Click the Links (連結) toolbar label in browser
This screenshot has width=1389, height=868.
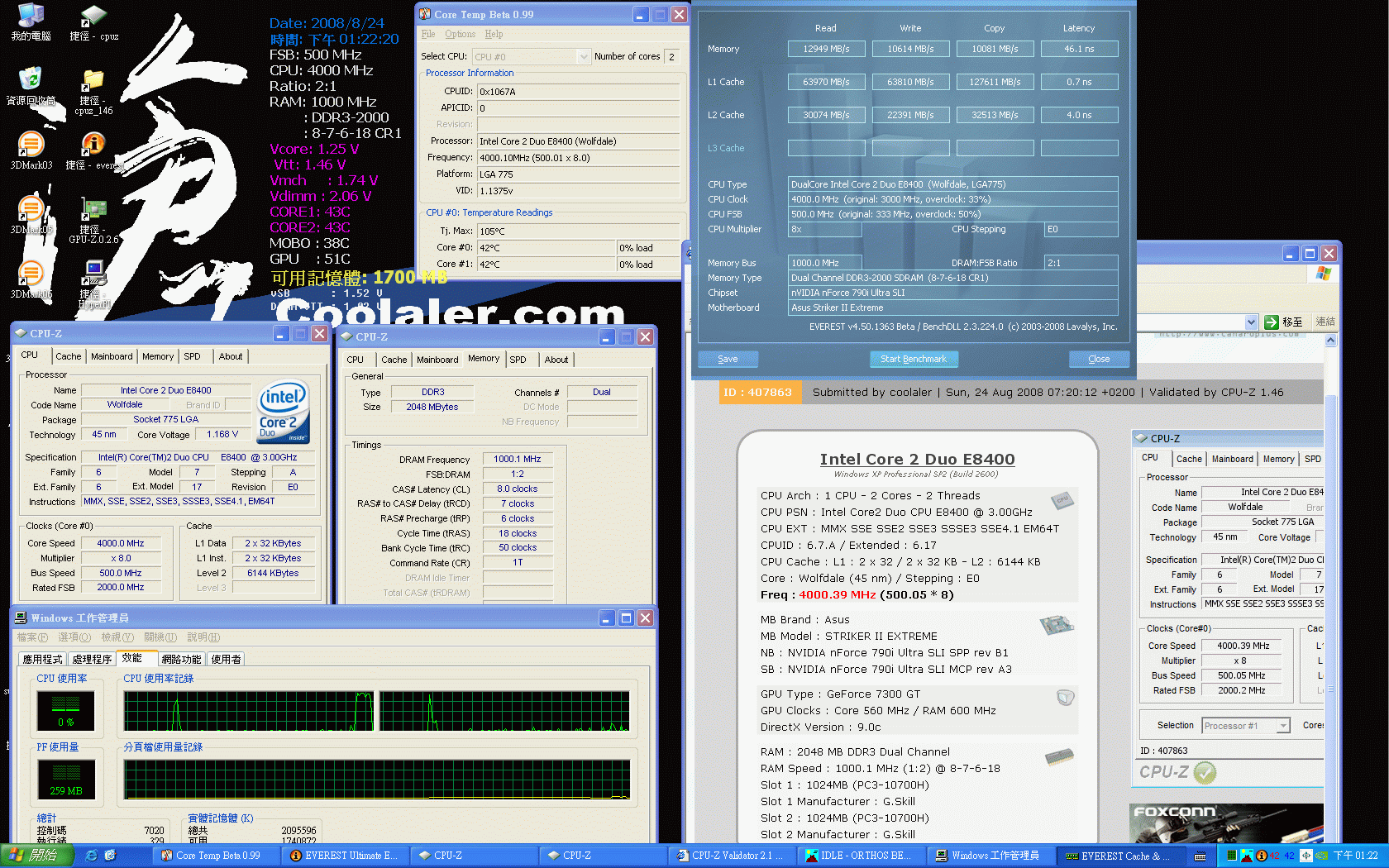pos(1325,322)
